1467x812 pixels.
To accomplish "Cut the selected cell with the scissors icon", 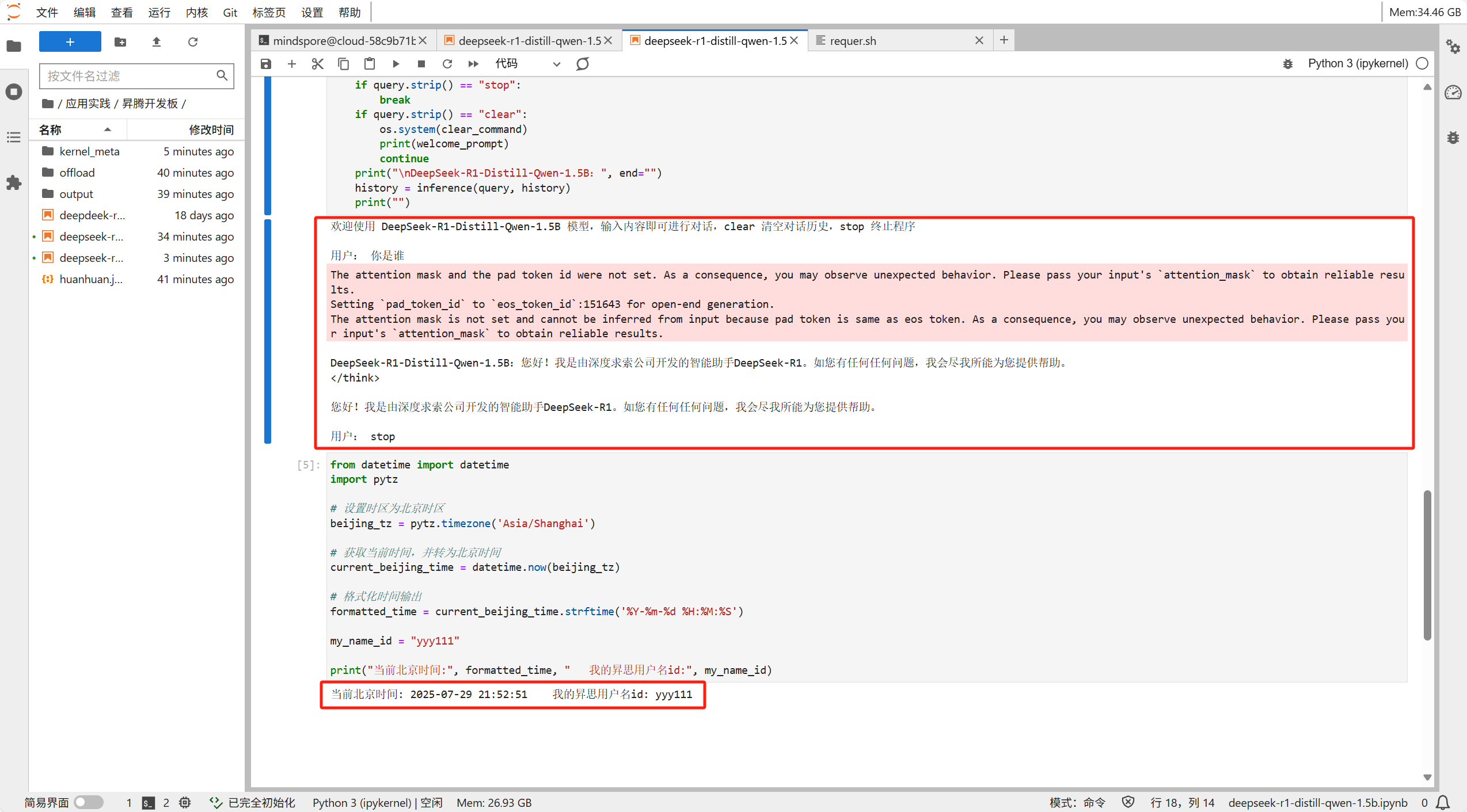I will [x=317, y=64].
